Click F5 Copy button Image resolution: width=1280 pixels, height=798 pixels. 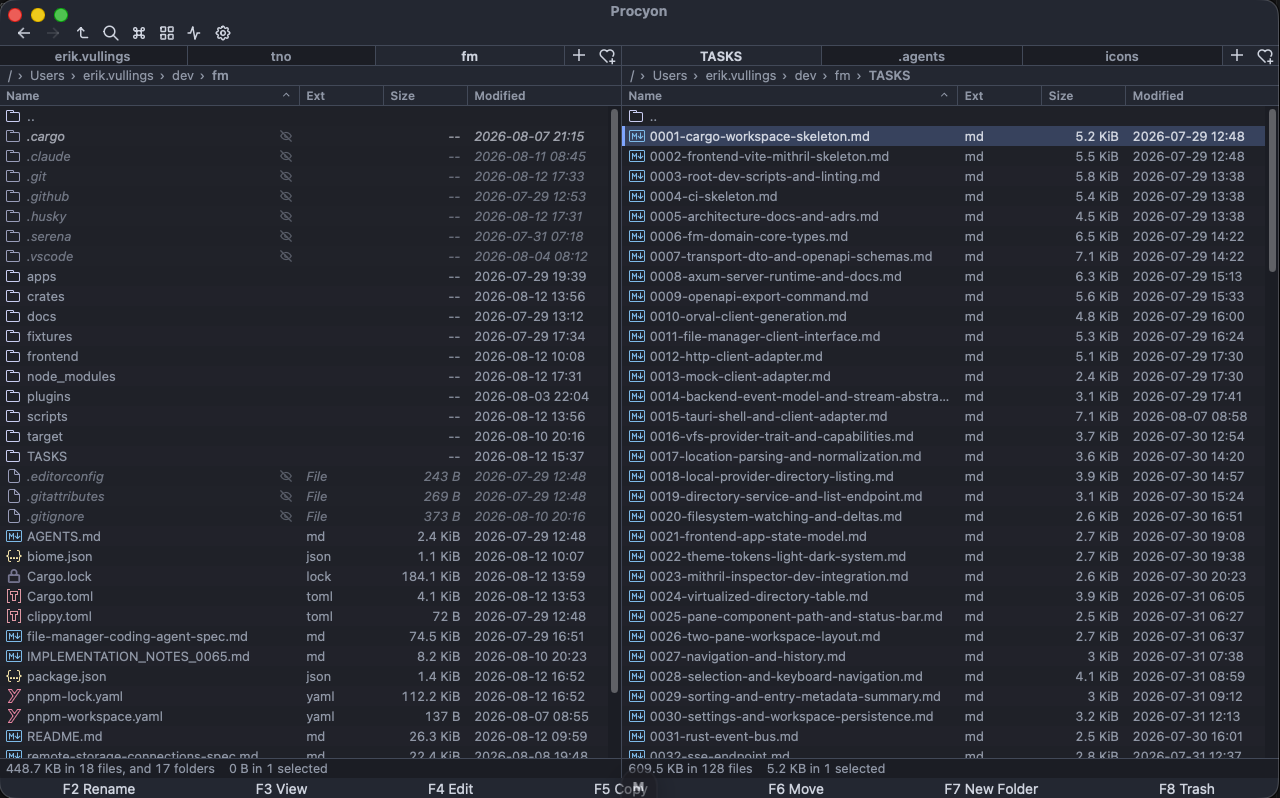(x=621, y=789)
